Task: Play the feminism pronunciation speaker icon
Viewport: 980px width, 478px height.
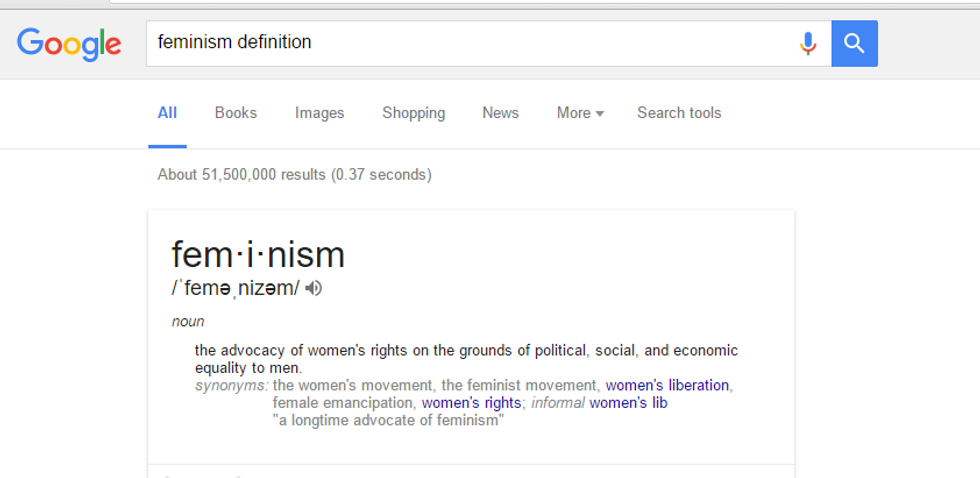Action: [314, 288]
